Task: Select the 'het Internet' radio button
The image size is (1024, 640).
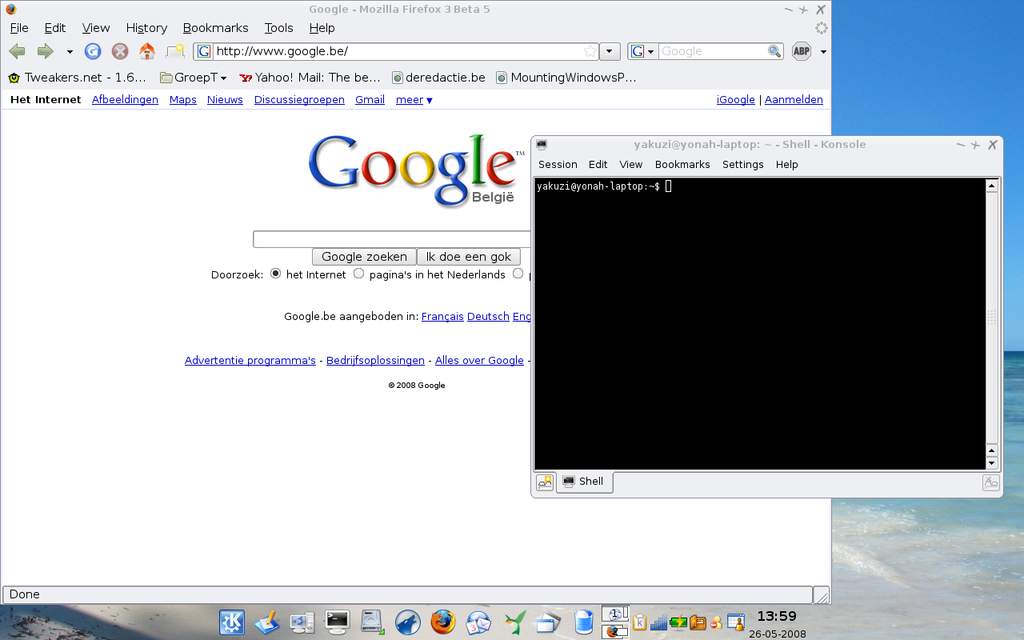Action: click(x=276, y=274)
